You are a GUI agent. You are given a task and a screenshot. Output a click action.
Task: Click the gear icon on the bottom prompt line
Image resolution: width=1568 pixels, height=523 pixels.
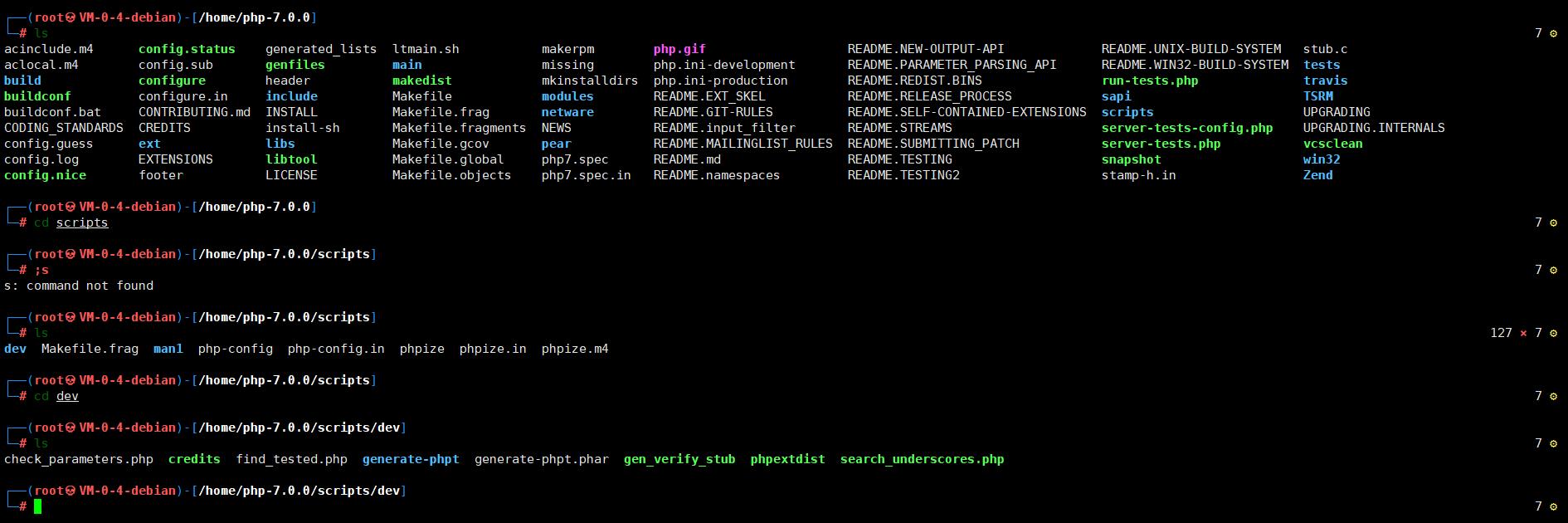tap(1553, 506)
